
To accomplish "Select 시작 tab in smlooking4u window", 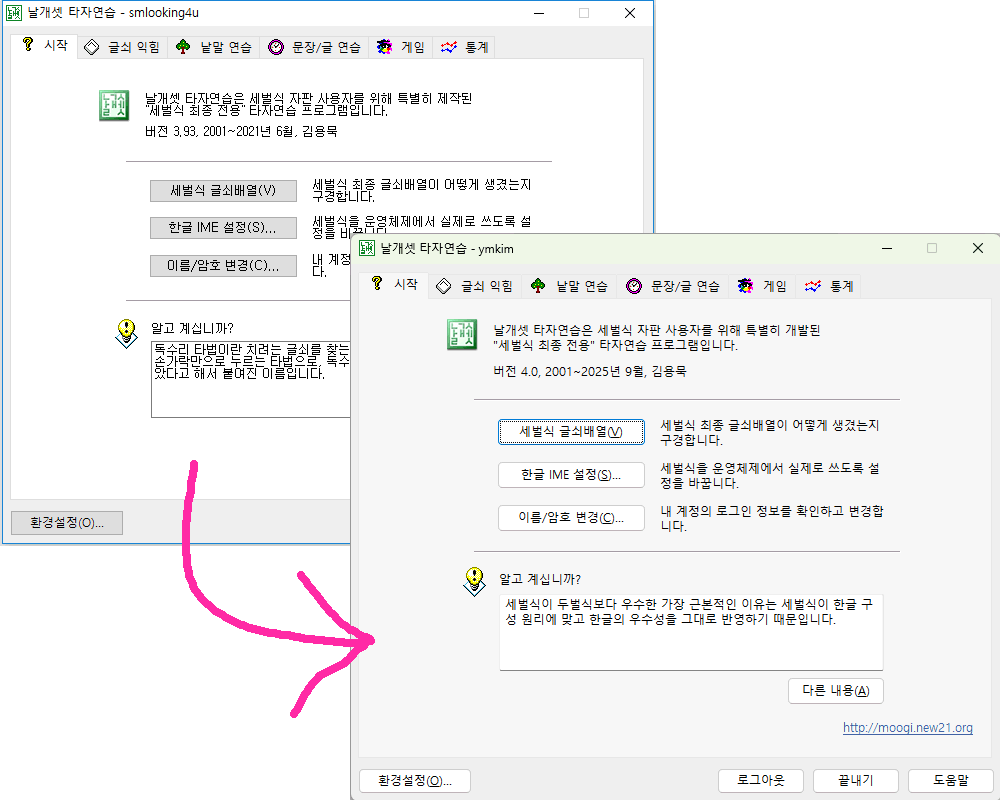I will [44, 46].
